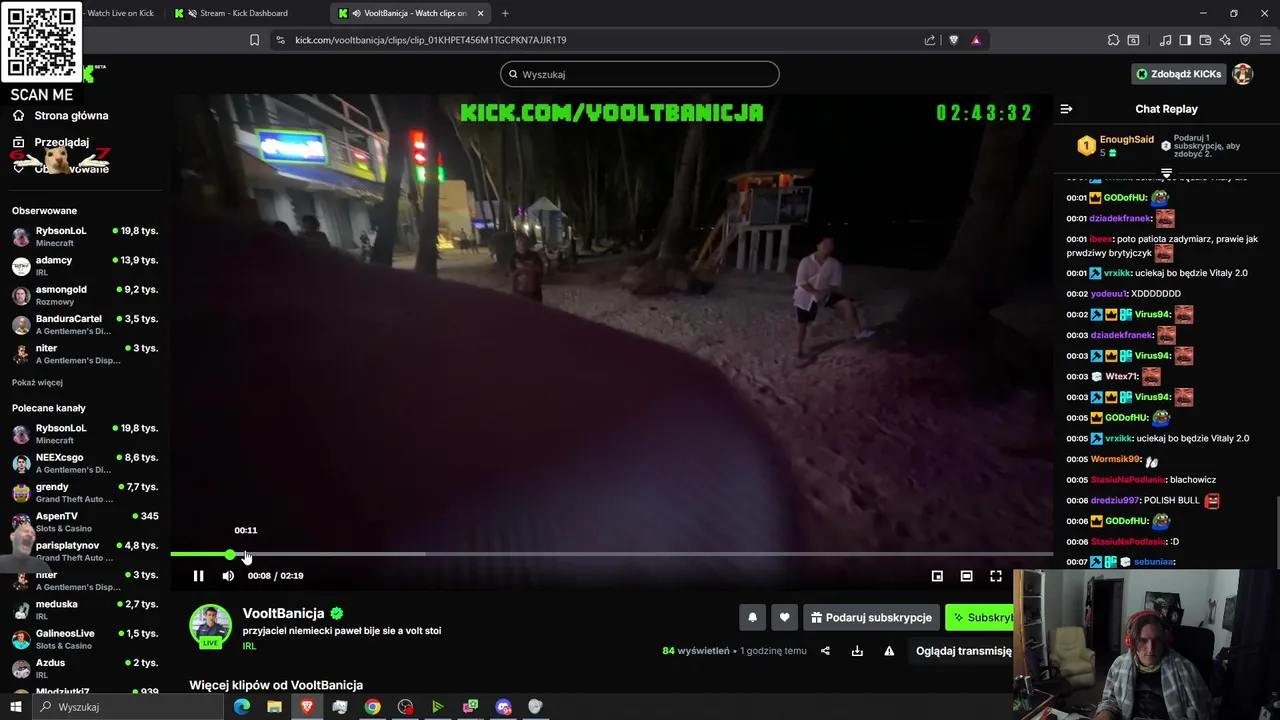1280x720 pixels.
Task: Open adamcy followed channel
Action: 85,265
